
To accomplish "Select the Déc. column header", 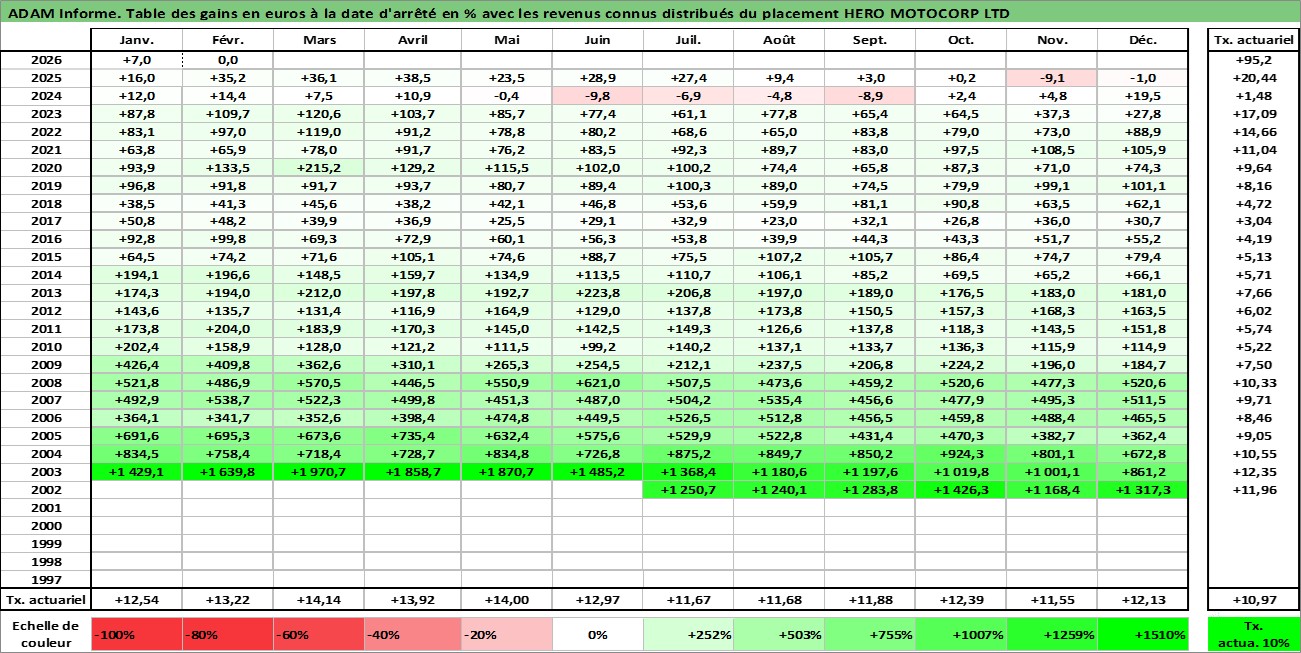I will coord(1142,40).
